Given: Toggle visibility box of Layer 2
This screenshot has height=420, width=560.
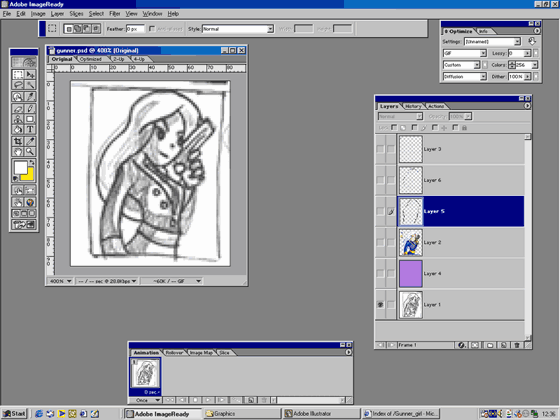Looking at the screenshot, I should click(380, 242).
